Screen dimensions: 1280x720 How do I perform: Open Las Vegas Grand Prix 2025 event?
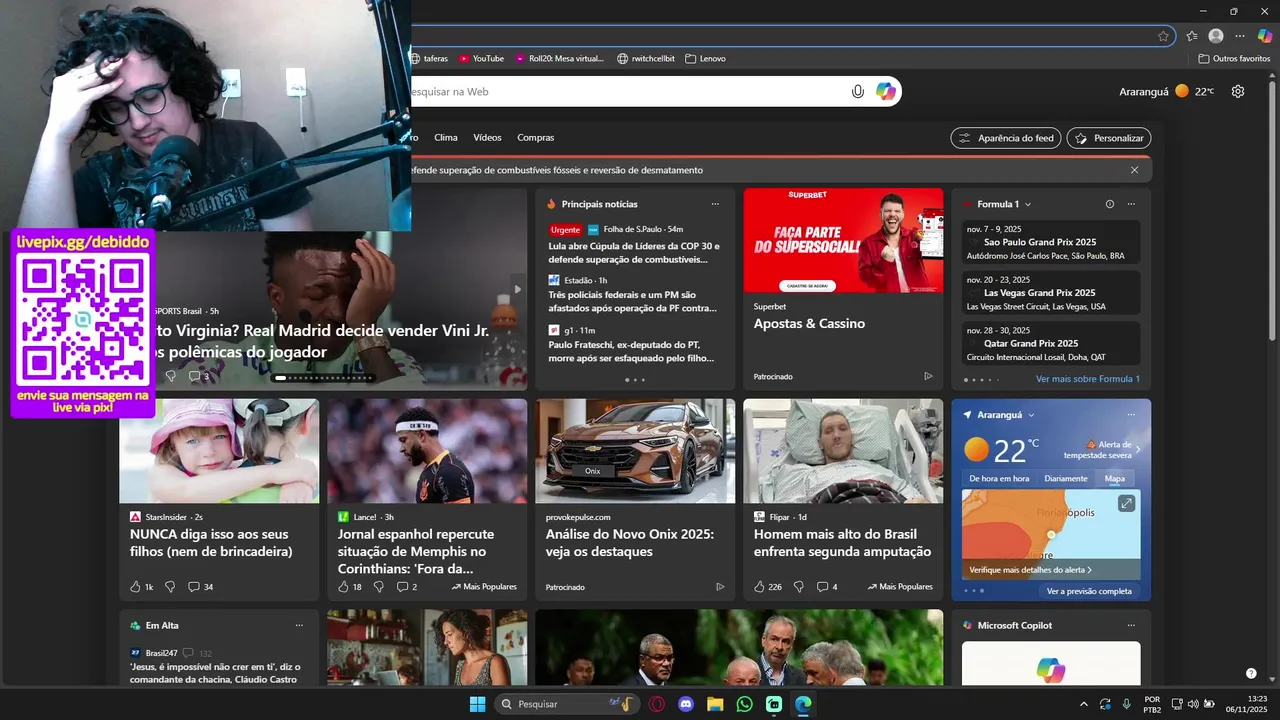pyautogui.click(x=1051, y=293)
